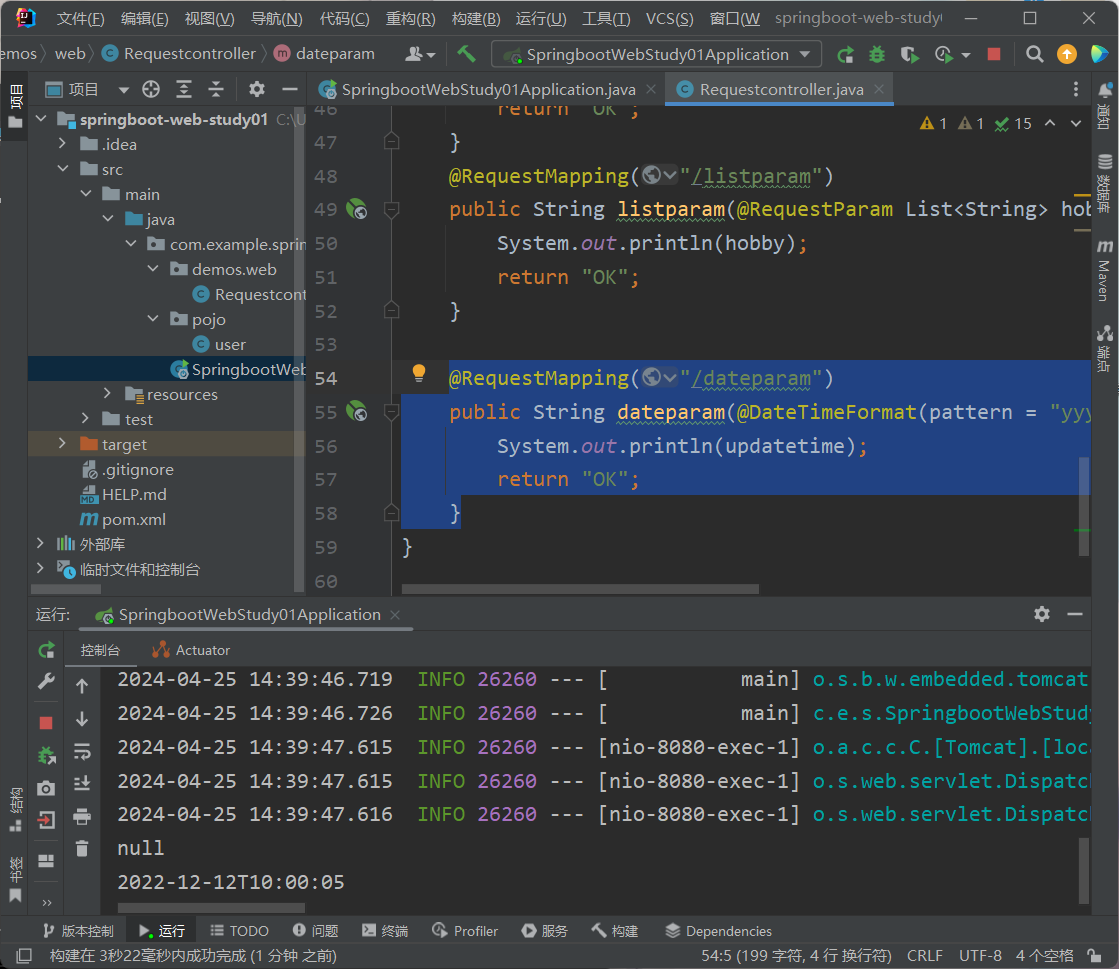Clear console output with trash icon
This screenshot has width=1119, height=969.
[x=82, y=849]
